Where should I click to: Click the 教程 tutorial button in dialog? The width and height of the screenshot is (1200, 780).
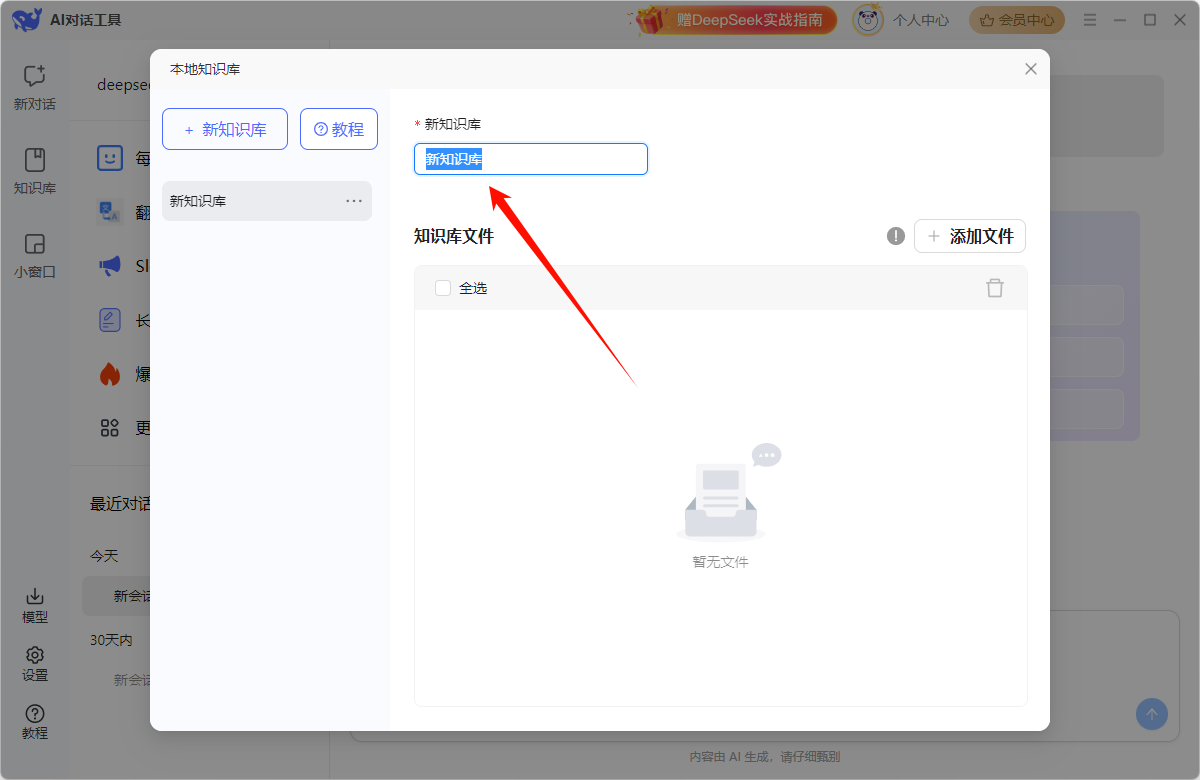(x=339, y=129)
